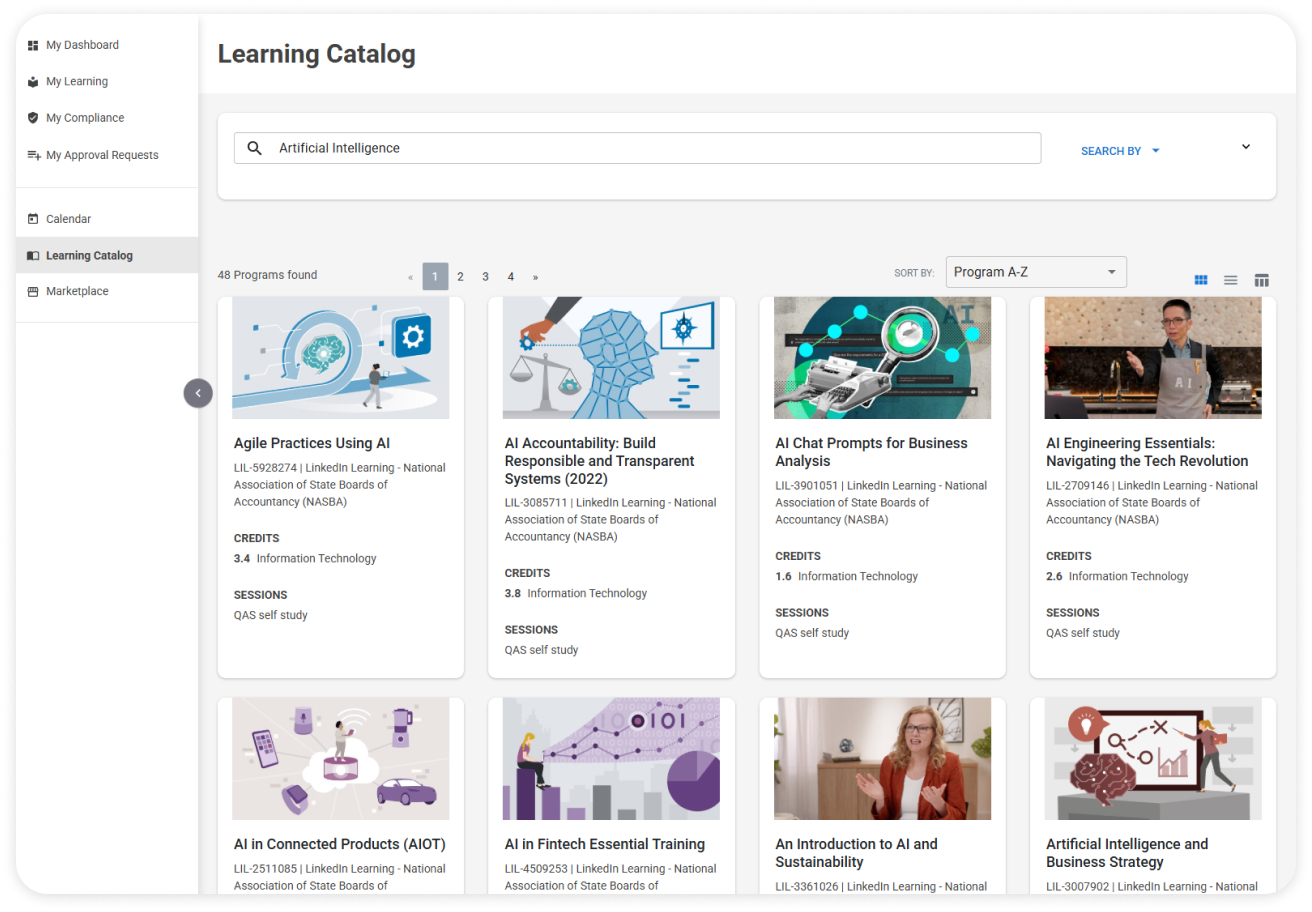Open Artificial Intelligence and Business Strategy course
The image size is (1312, 912).
[x=1127, y=853]
